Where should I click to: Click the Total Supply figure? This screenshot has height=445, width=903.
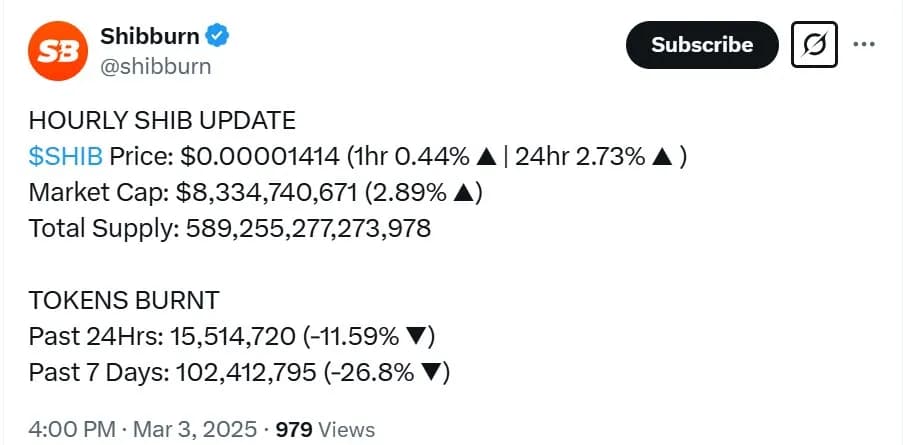[308, 229]
